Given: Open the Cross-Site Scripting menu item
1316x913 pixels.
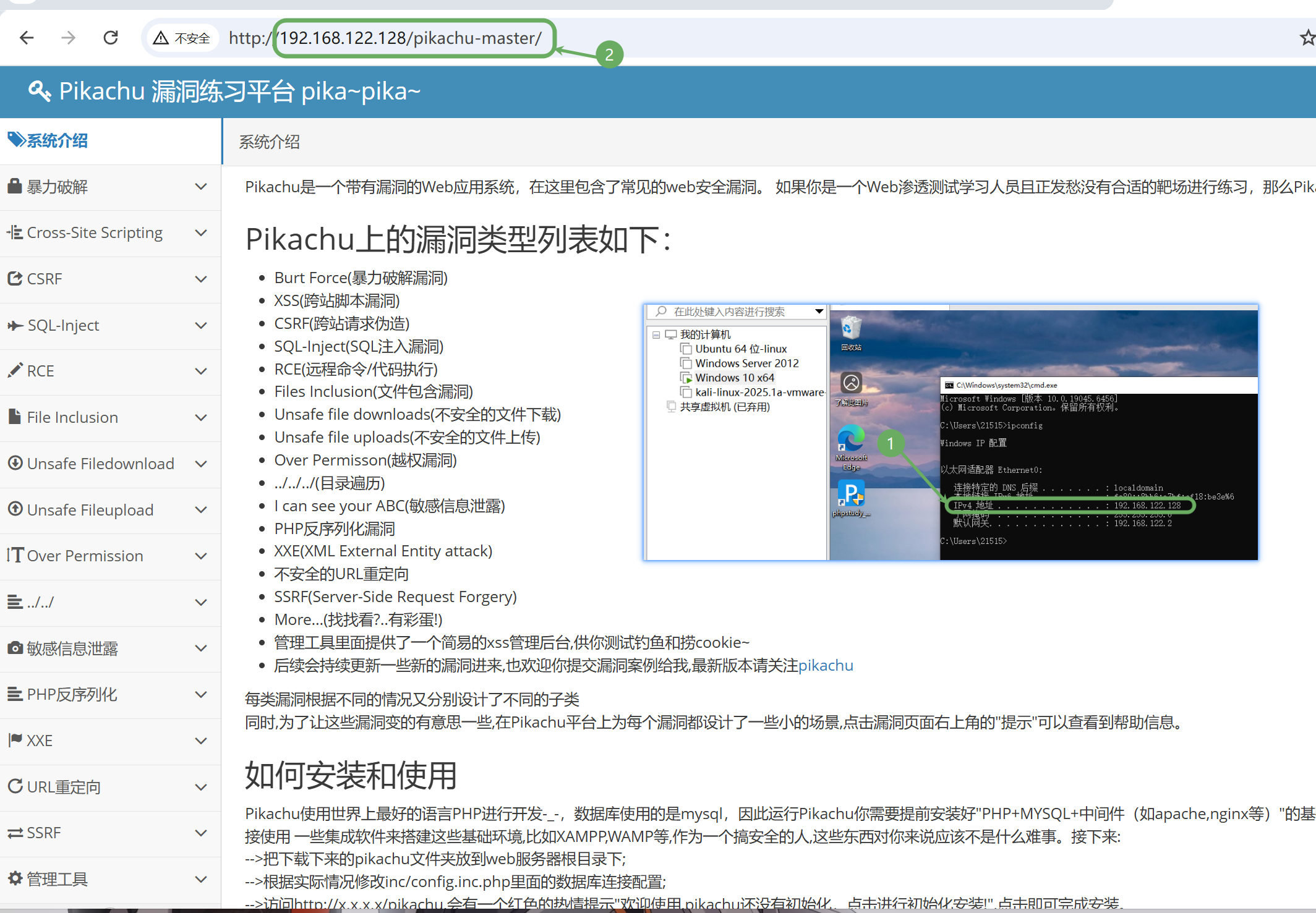Looking at the screenshot, I should pyautogui.click(x=110, y=233).
